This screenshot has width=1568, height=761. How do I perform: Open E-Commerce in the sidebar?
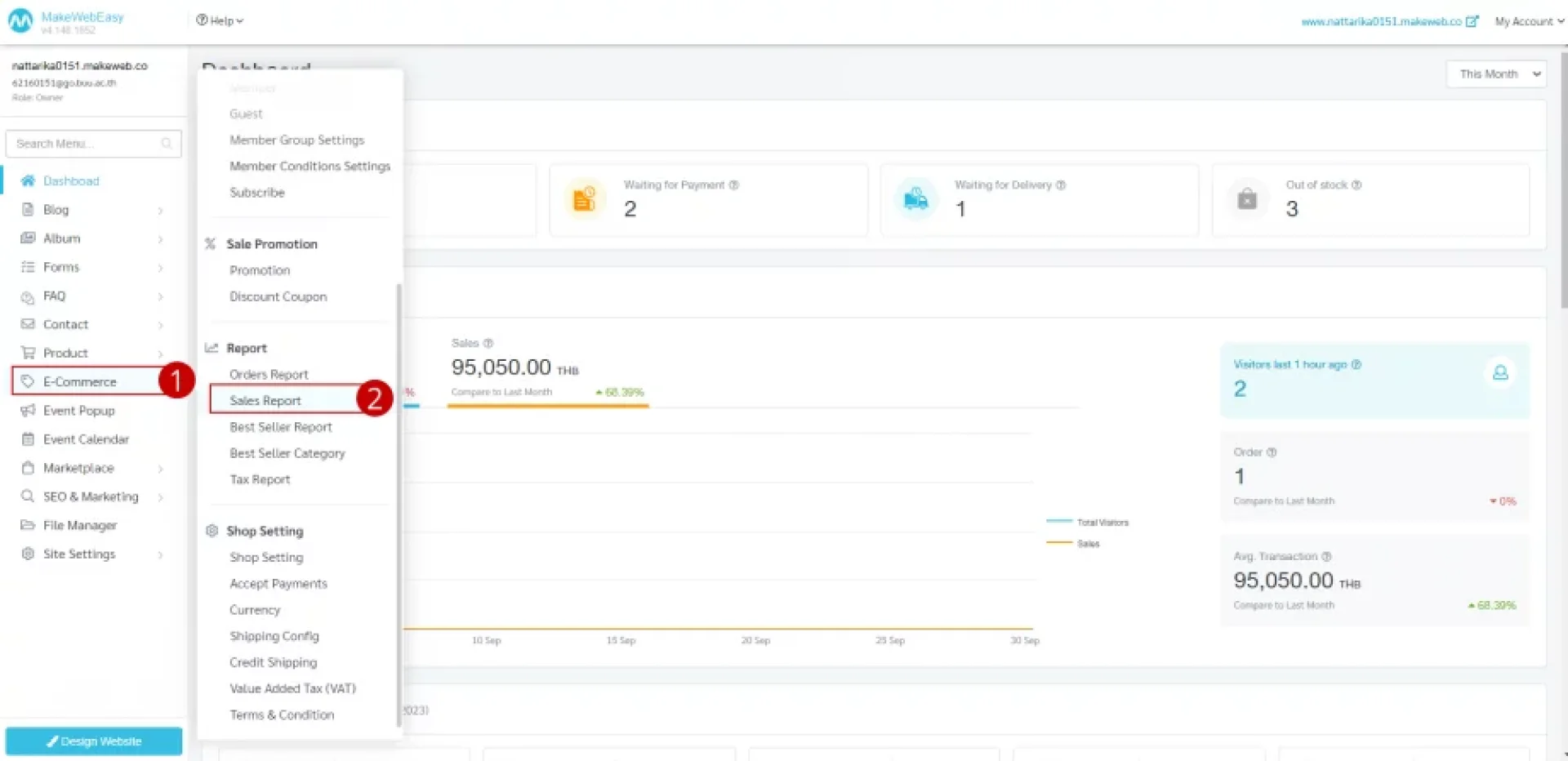coord(80,382)
